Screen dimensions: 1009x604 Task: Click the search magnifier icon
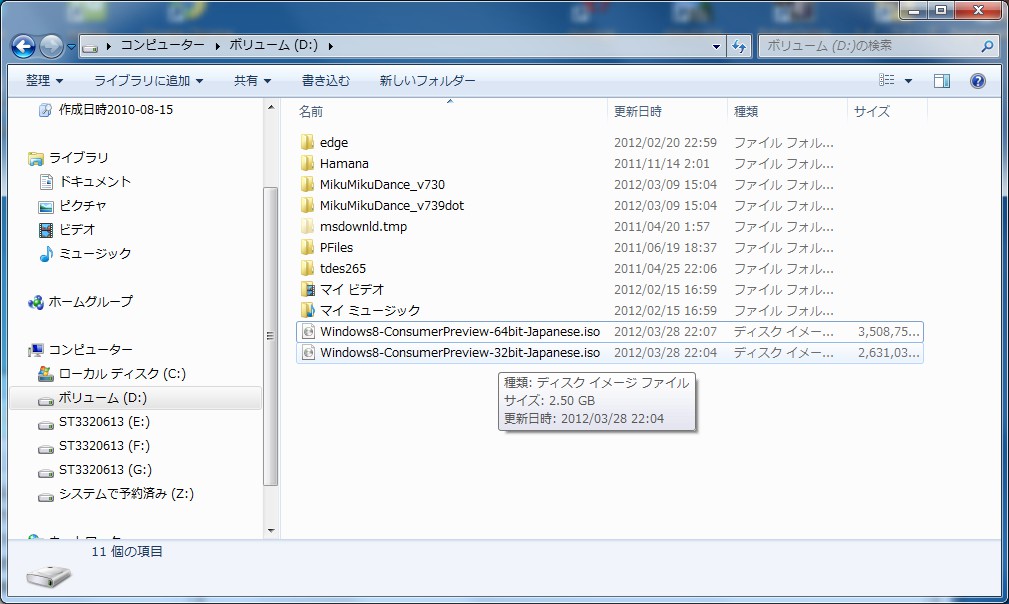point(987,46)
